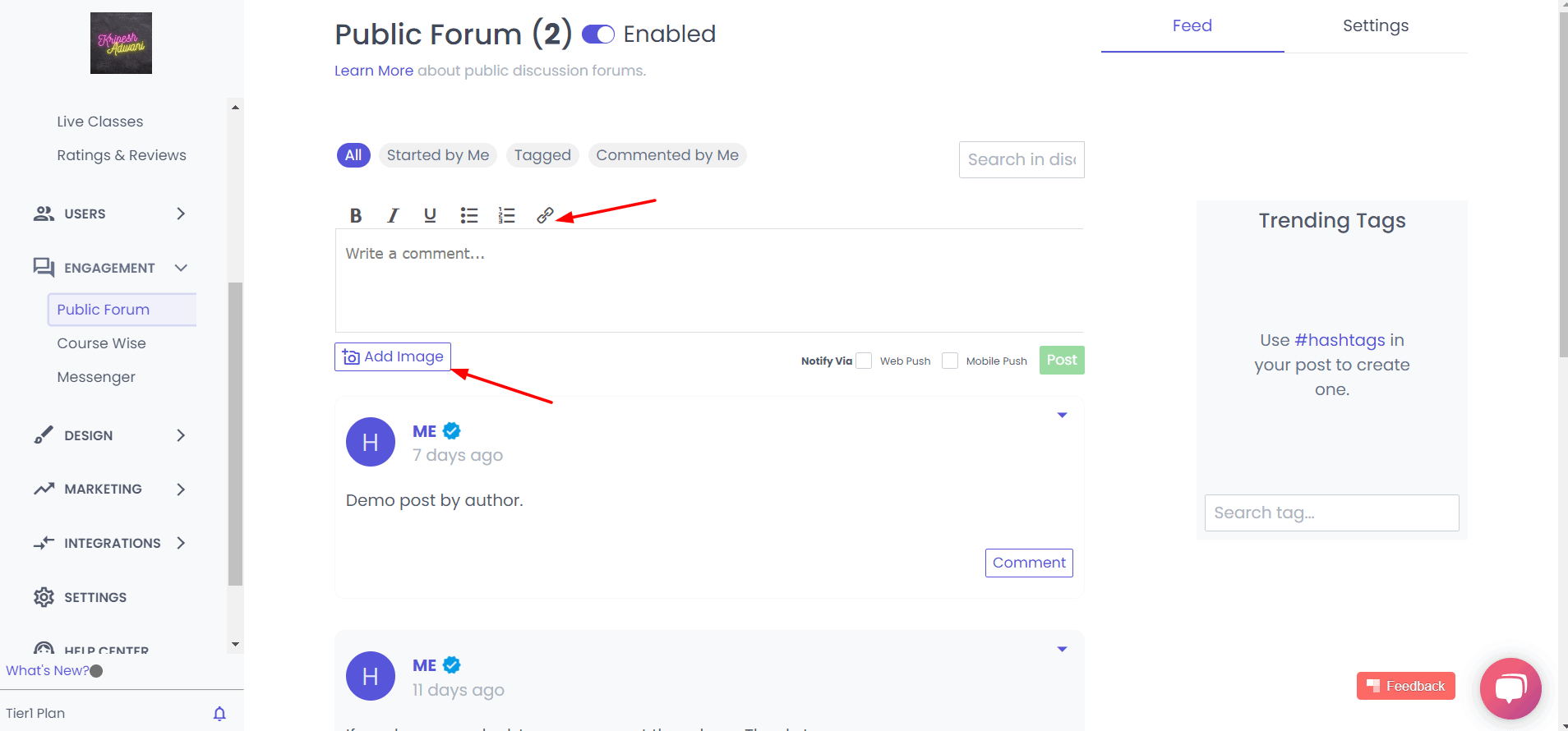Check the Web Push notify checkbox
The height and width of the screenshot is (731, 1568).
click(864, 361)
